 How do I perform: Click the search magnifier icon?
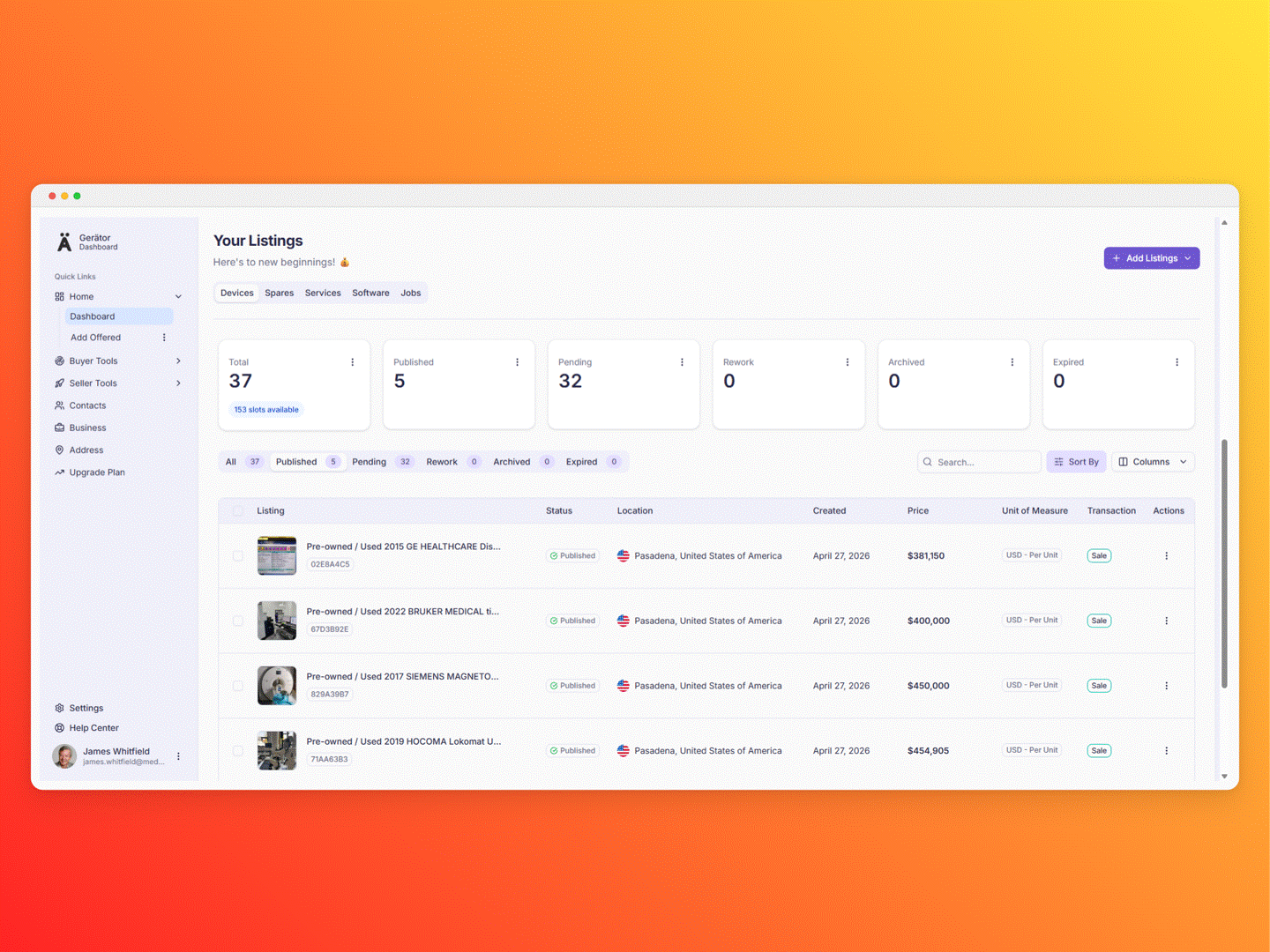(x=928, y=462)
